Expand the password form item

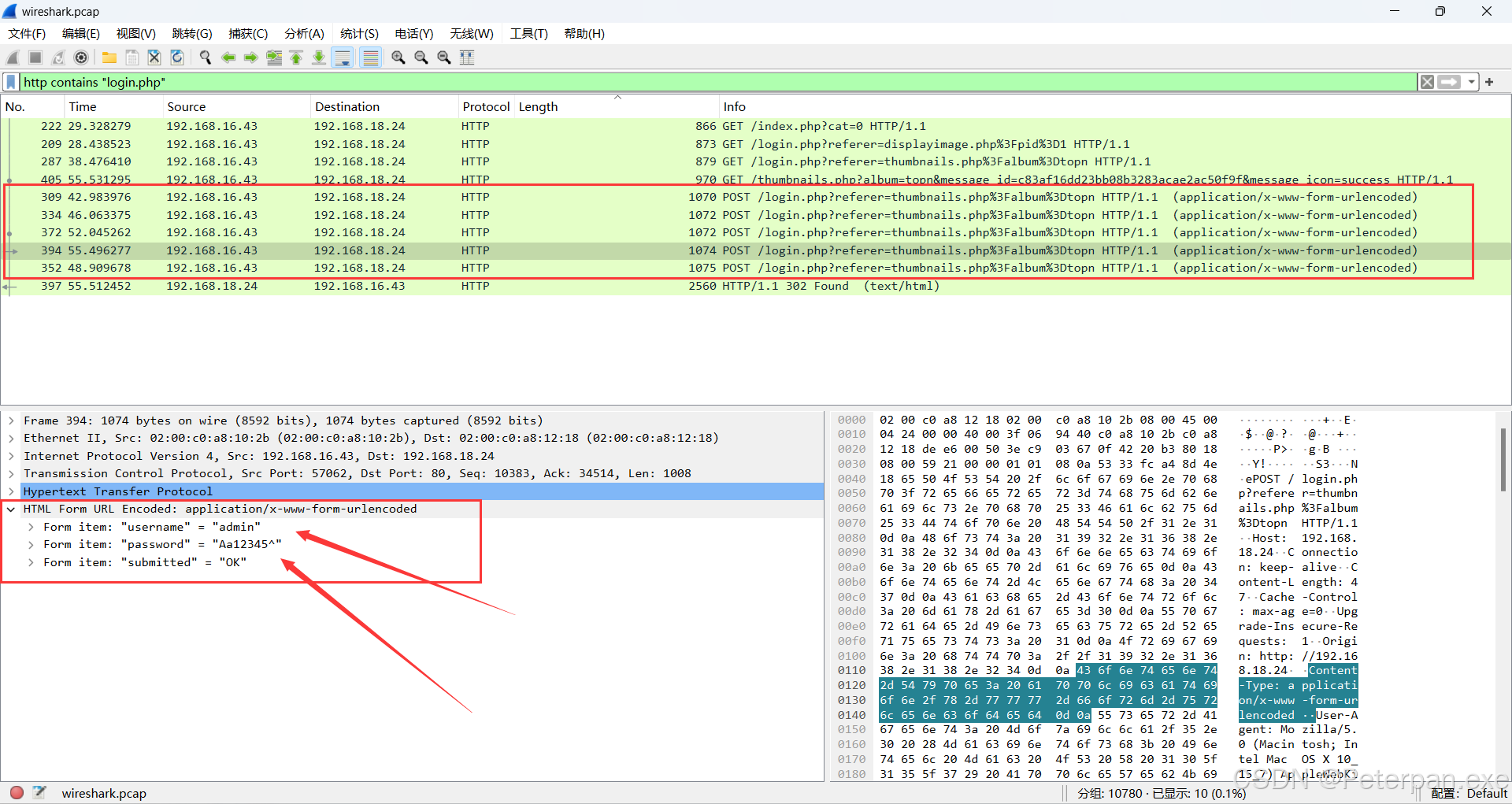point(31,544)
